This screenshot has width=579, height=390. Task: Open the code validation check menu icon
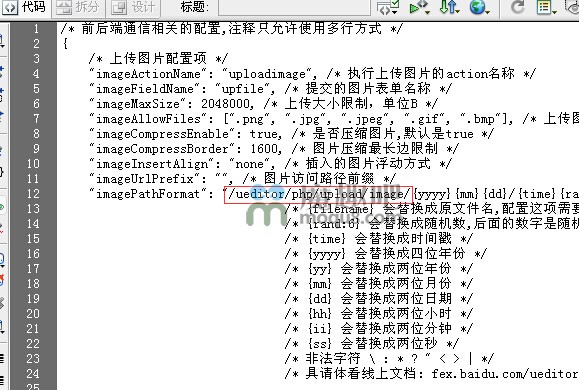tap(387, 7)
